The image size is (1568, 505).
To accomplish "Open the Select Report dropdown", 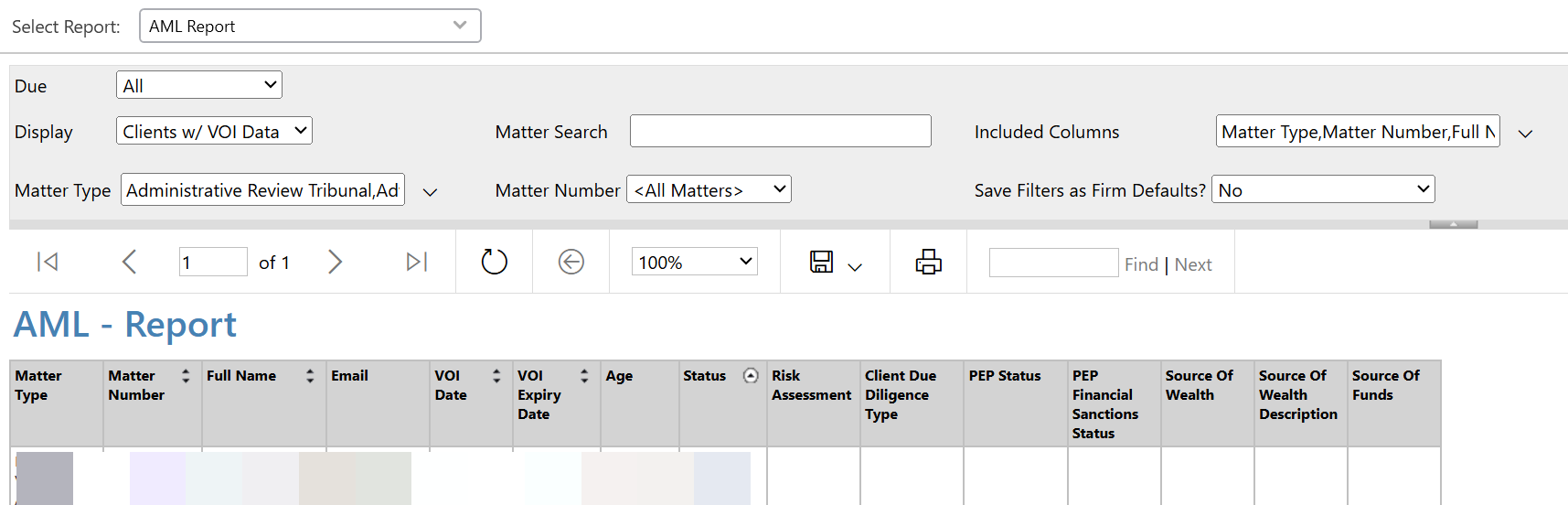I will (310, 26).
